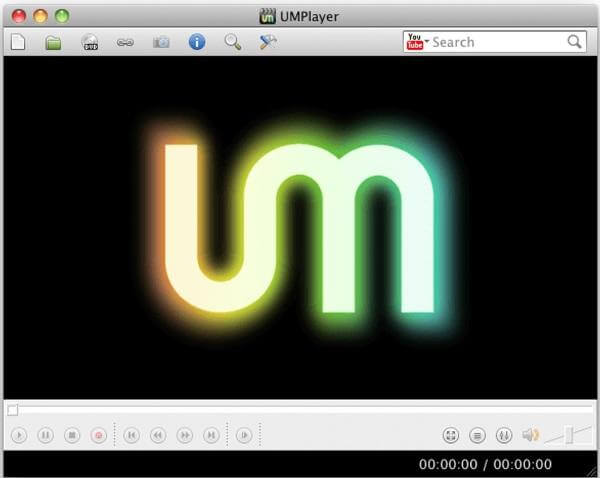Click the UM logo video area

click(300, 228)
